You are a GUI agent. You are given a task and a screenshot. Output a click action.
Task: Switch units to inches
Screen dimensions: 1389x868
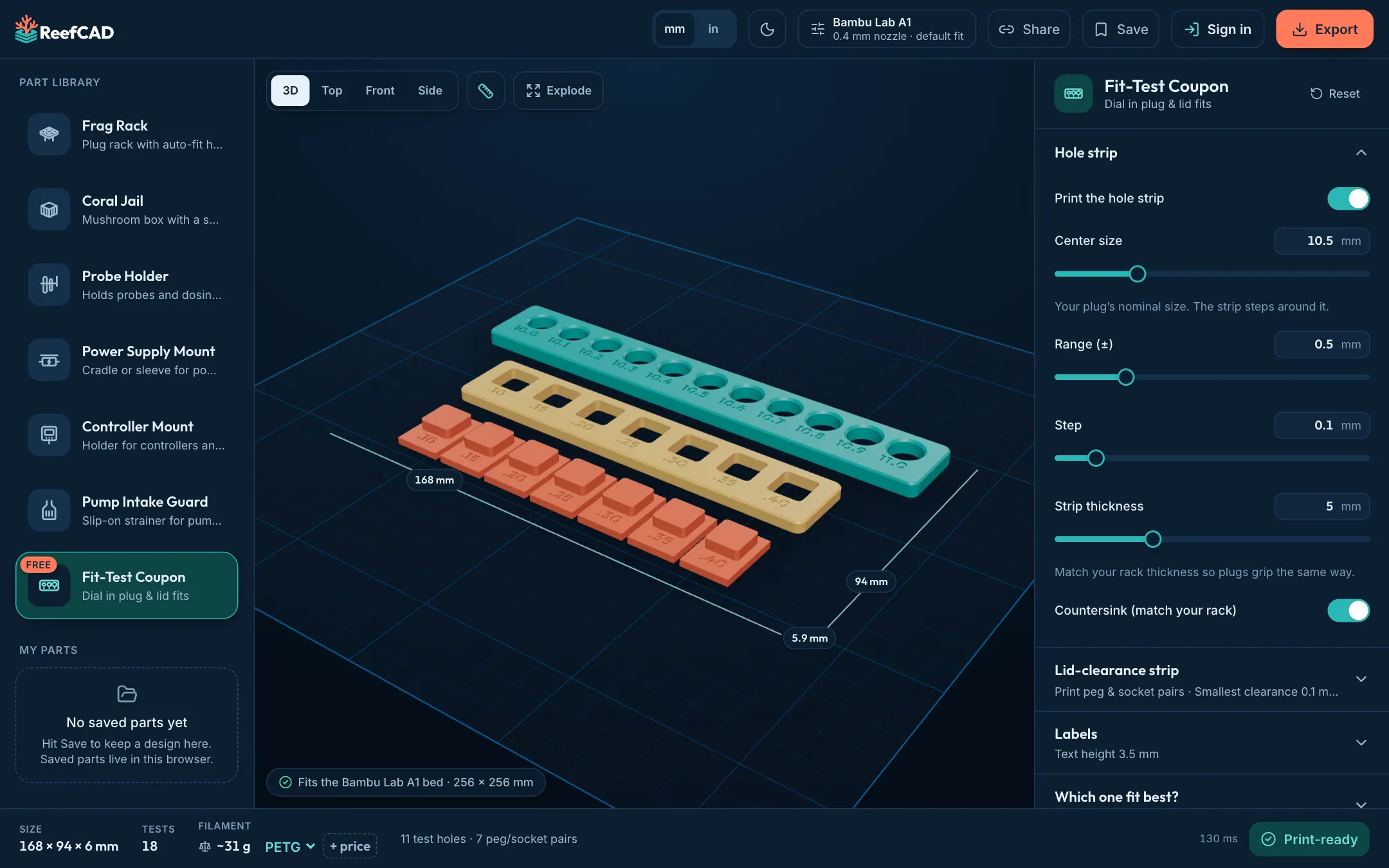(x=713, y=29)
